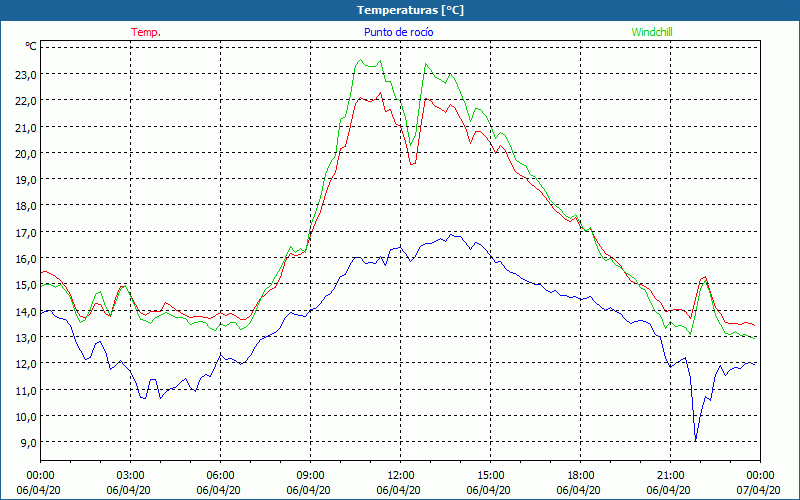Click the 18:00 time axis label
The height and width of the screenshot is (500, 800).
click(580, 476)
